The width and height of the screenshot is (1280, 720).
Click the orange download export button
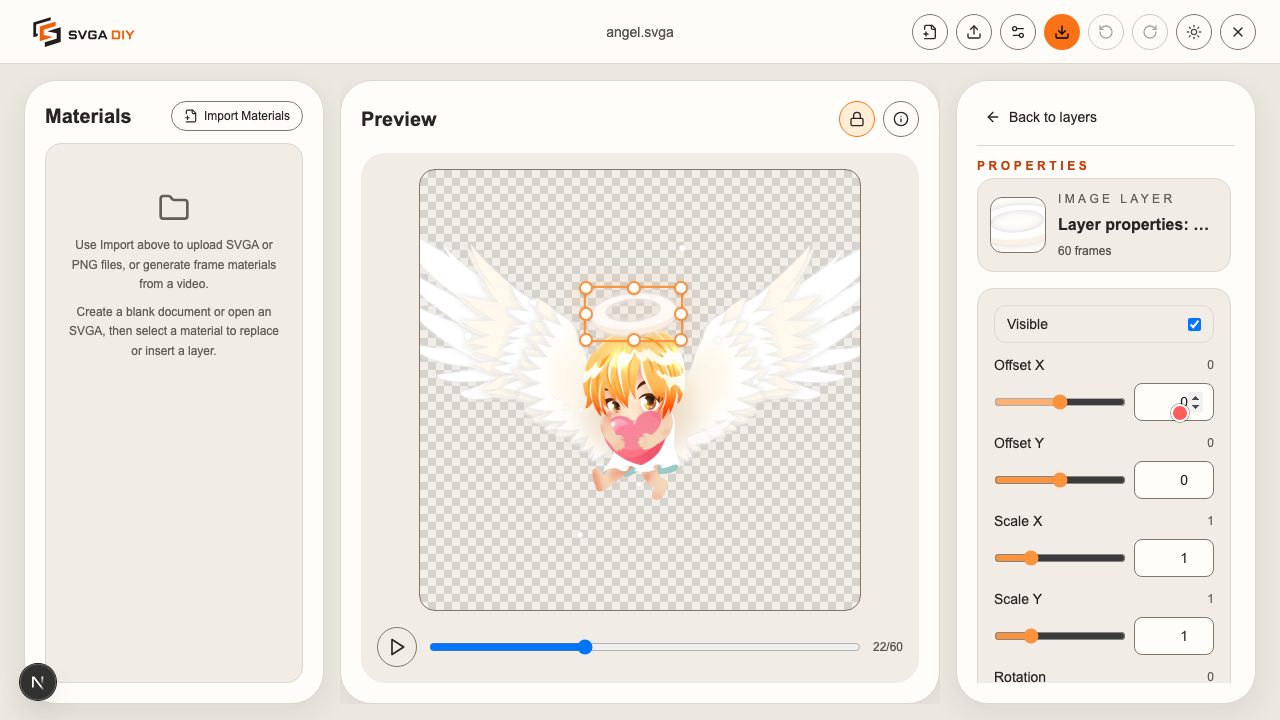(x=1062, y=32)
